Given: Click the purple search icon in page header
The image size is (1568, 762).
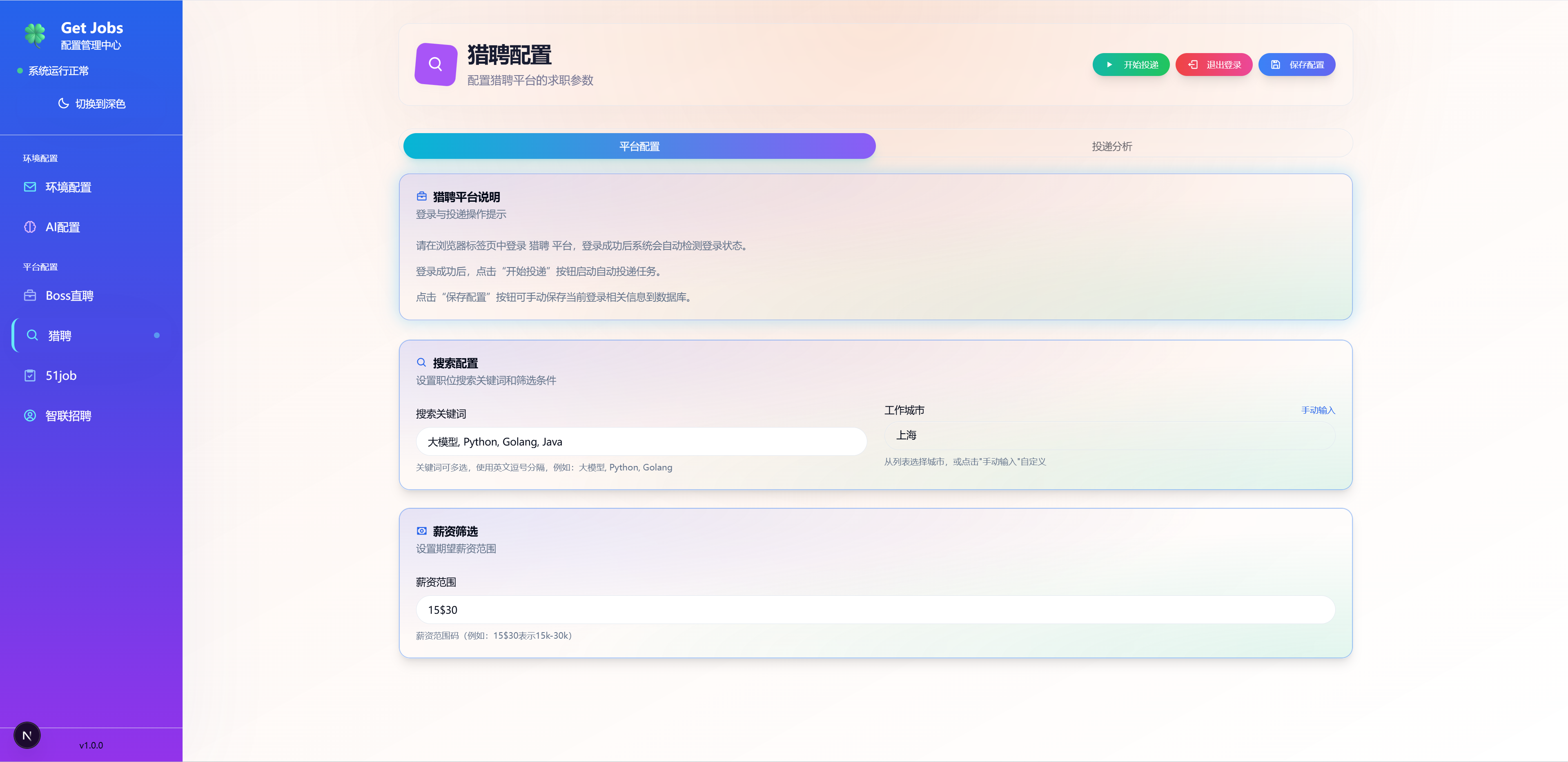Looking at the screenshot, I should point(434,63).
